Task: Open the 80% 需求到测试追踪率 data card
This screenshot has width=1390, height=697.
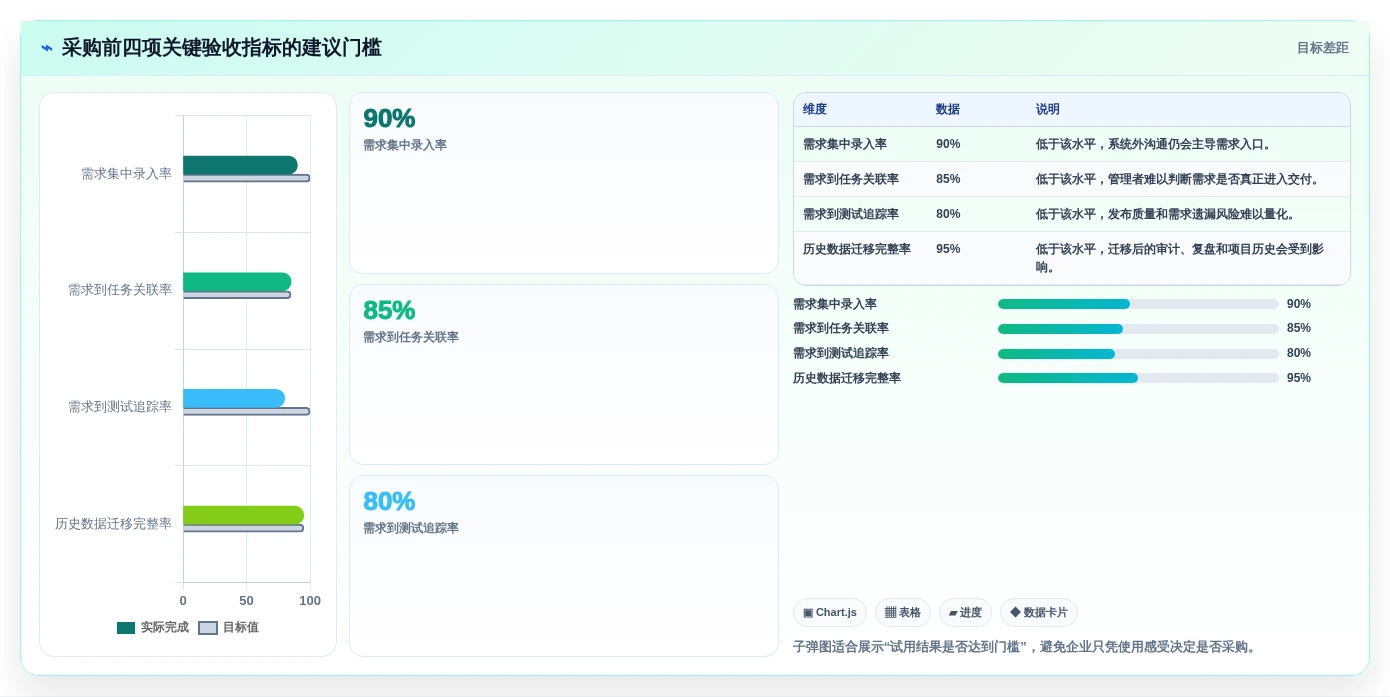Action: tap(564, 566)
